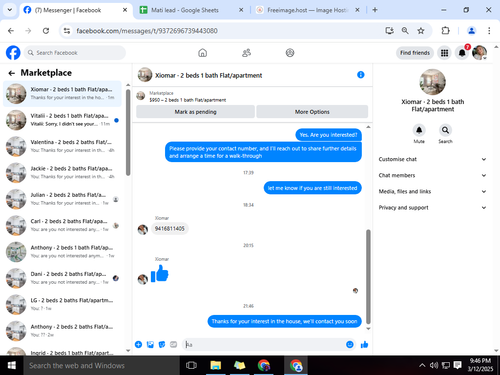Open Dani conversation
Viewport: 500px width, 375px height.
62,278
